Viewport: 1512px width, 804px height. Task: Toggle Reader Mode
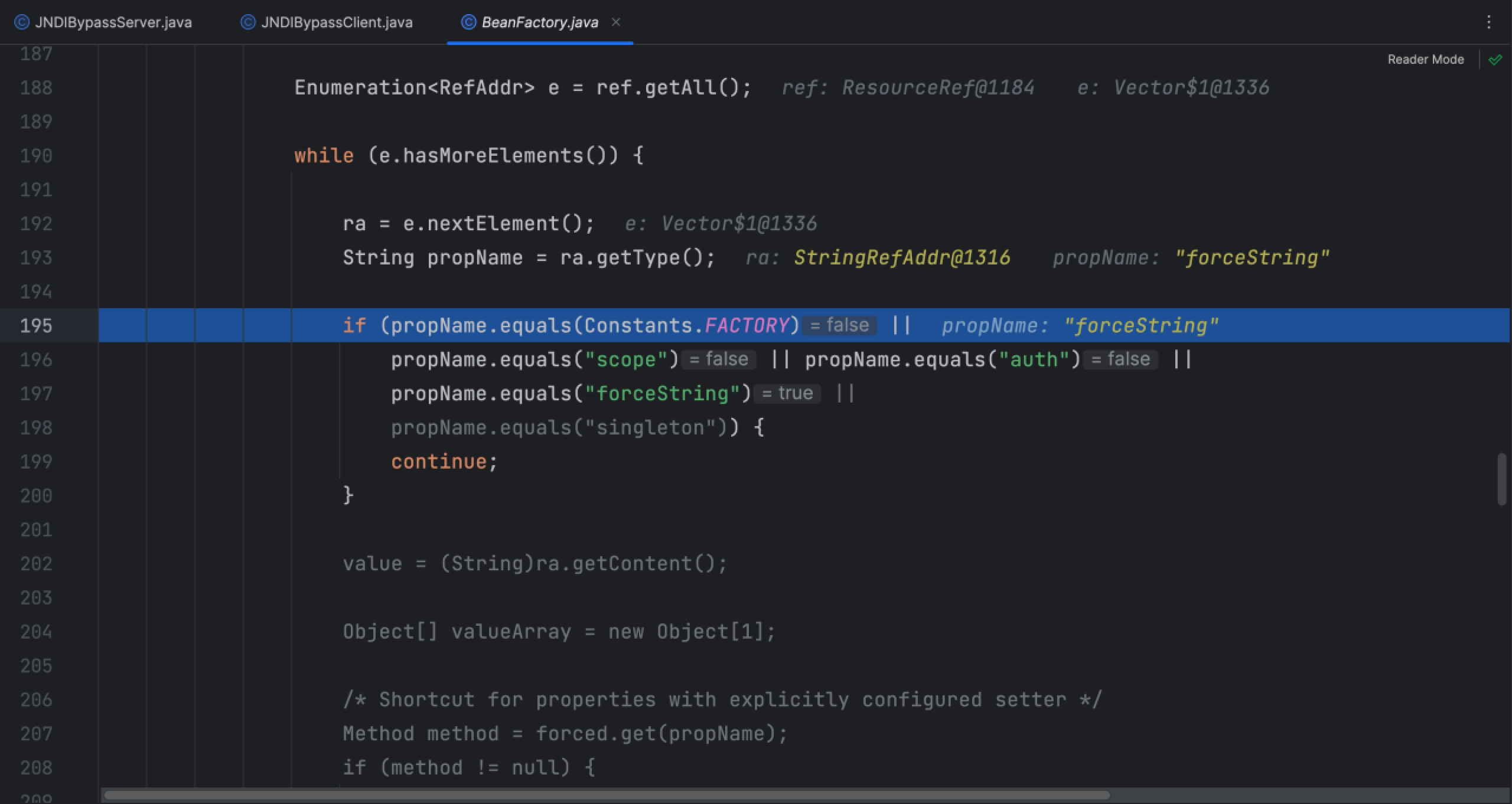(1425, 60)
